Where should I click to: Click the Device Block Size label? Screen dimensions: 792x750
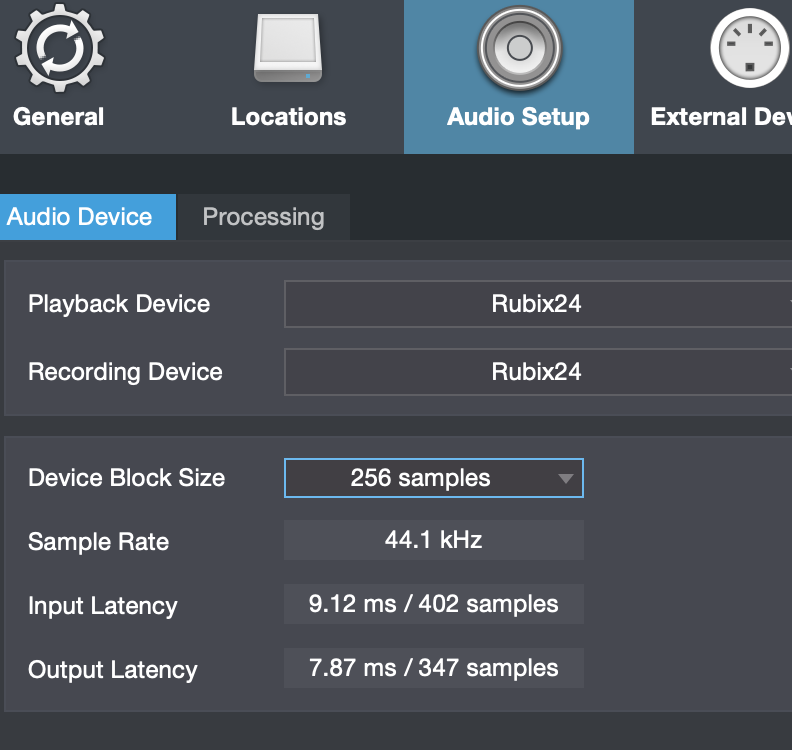[x=126, y=478]
